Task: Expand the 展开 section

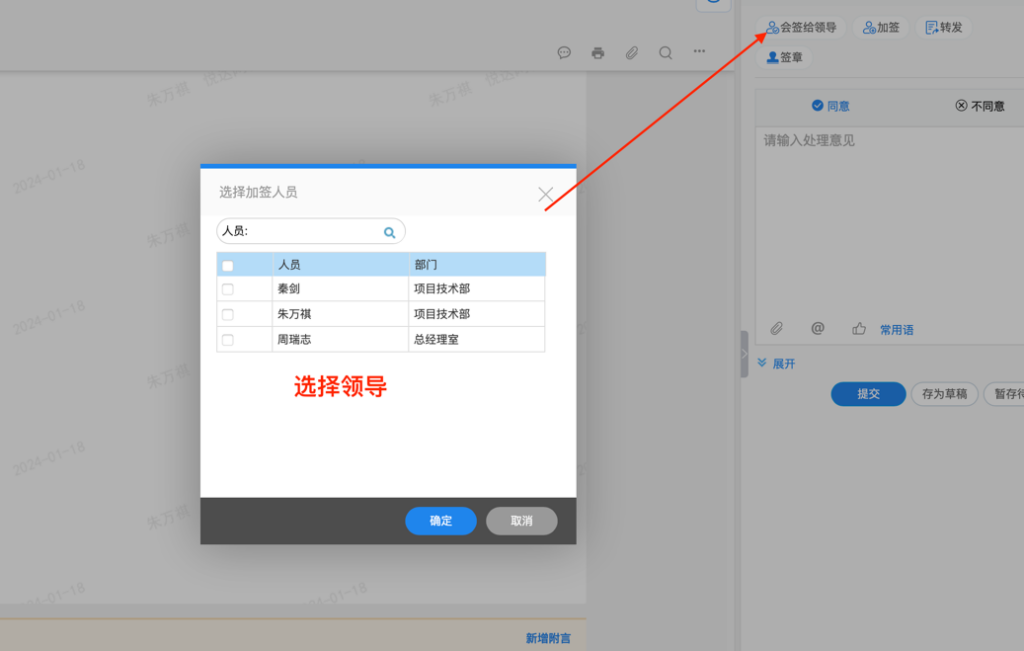Action: (x=776, y=363)
